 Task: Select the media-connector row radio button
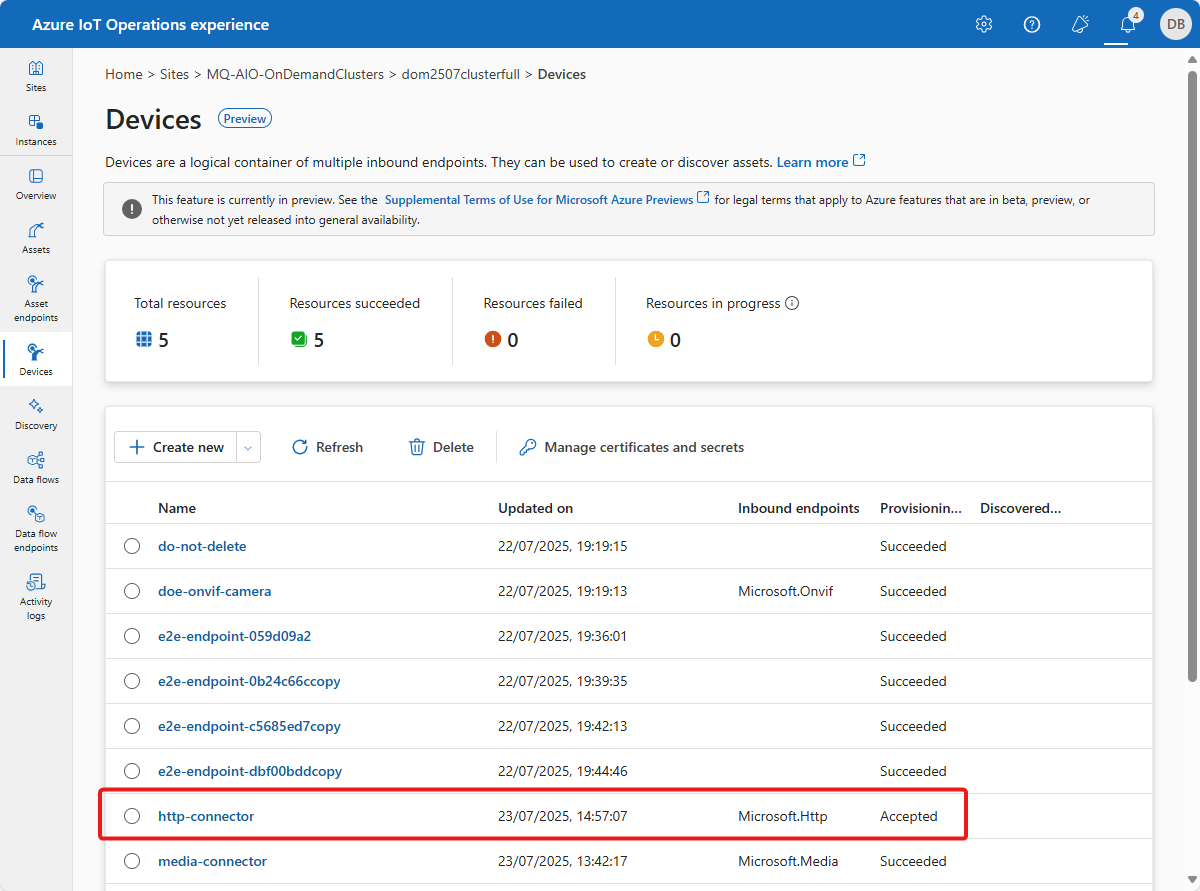point(132,861)
